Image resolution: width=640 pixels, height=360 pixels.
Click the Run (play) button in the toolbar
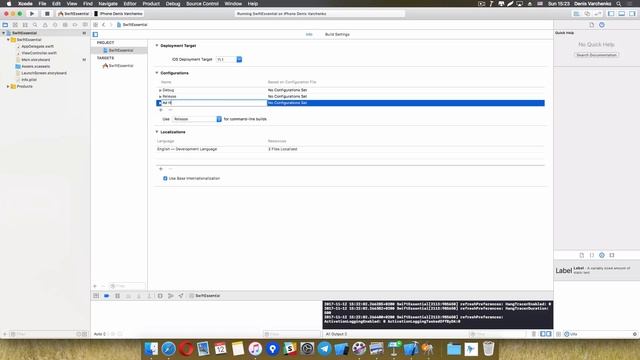coord(32,13)
